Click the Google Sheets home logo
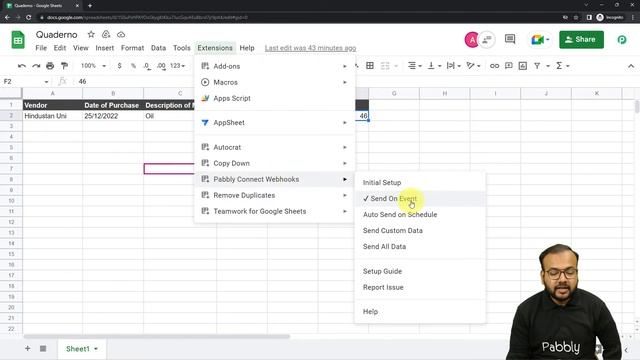The height and width of the screenshot is (360, 640). (x=18, y=40)
